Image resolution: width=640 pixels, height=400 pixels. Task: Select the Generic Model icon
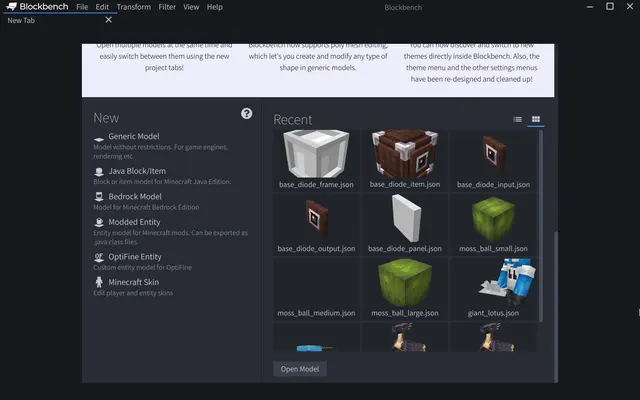99,139
